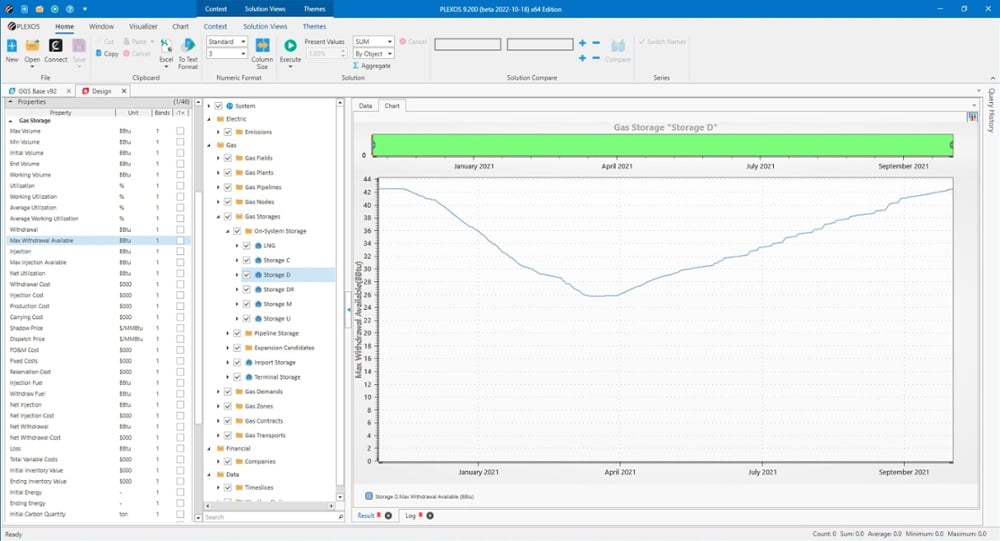The height and width of the screenshot is (541, 1000).
Task: Check the Max Withdrawal Available property checkbox
Action: (180, 241)
